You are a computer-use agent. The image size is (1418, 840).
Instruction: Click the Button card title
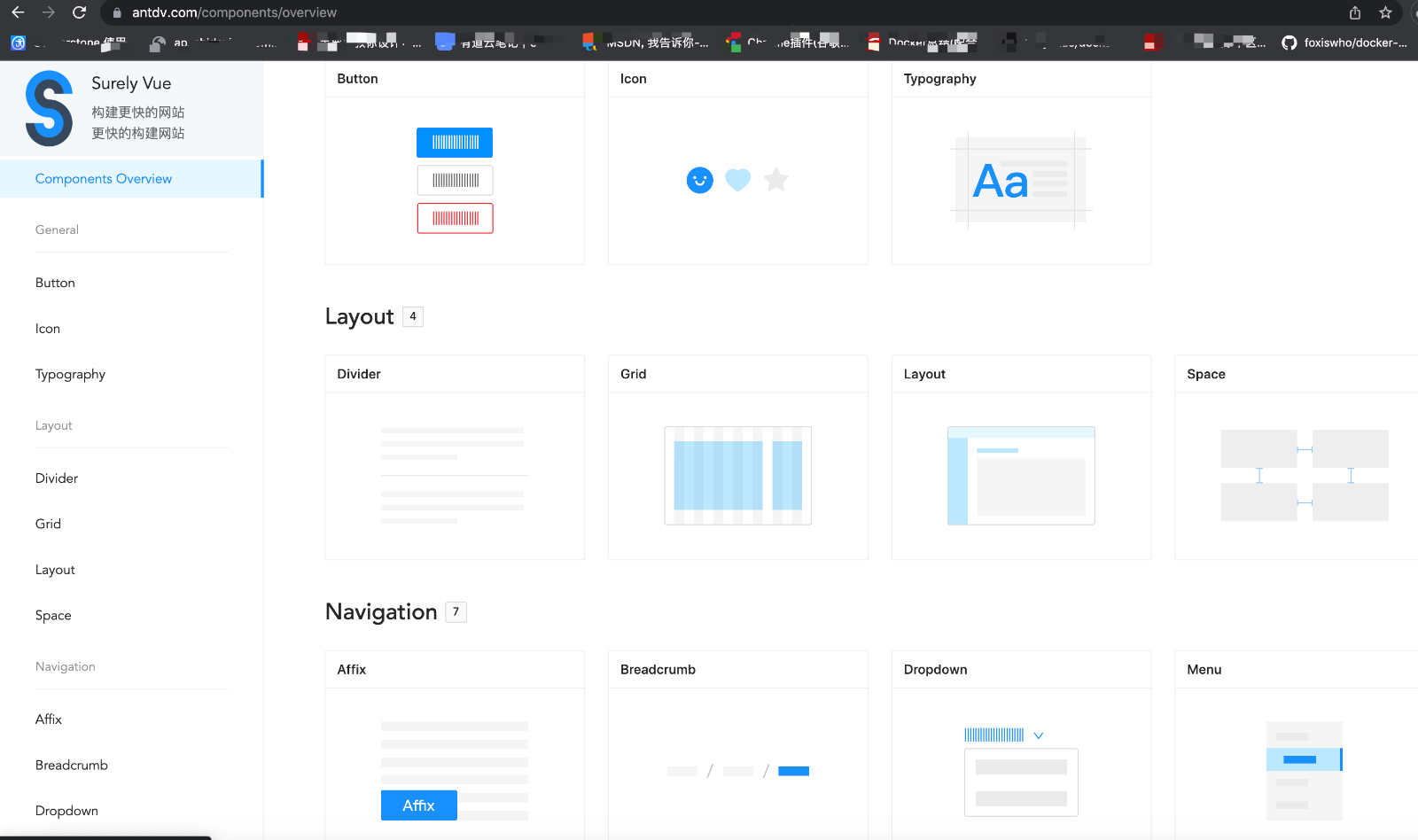[357, 79]
